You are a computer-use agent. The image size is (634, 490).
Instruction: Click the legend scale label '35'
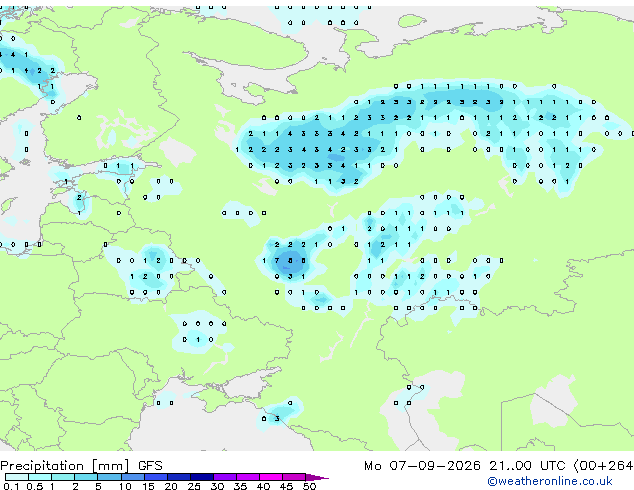click(x=240, y=486)
